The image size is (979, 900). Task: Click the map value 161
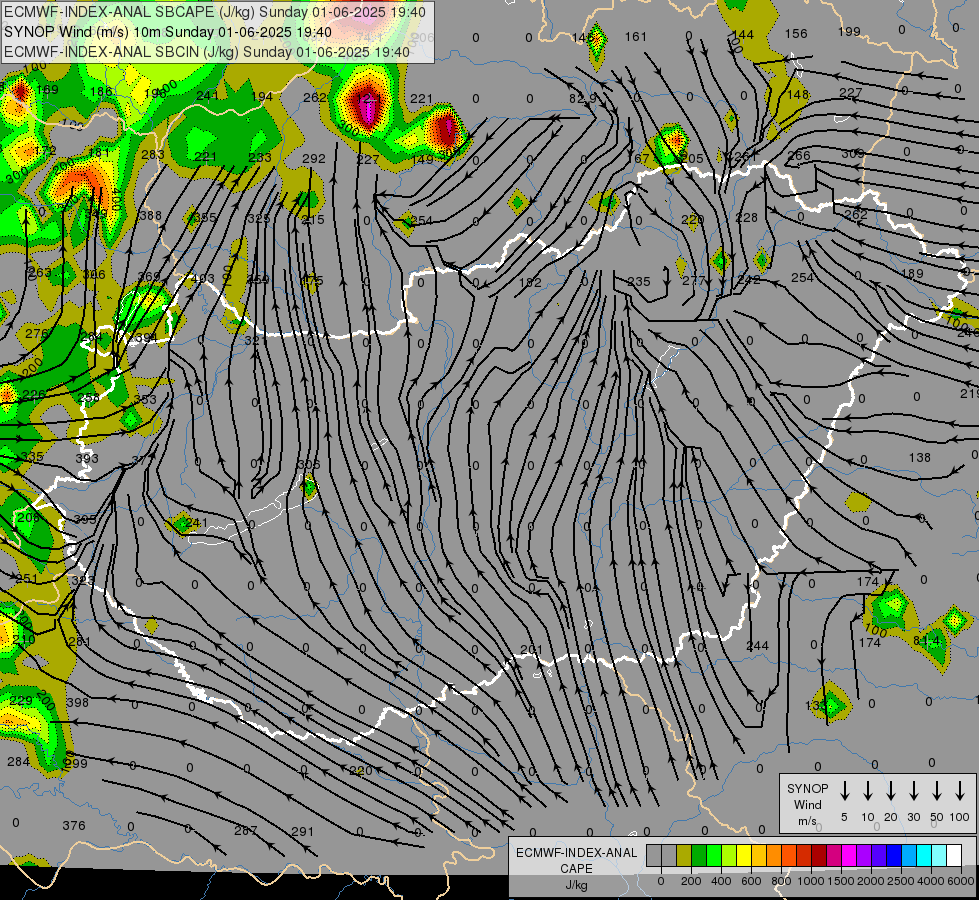[x=636, y=37]
